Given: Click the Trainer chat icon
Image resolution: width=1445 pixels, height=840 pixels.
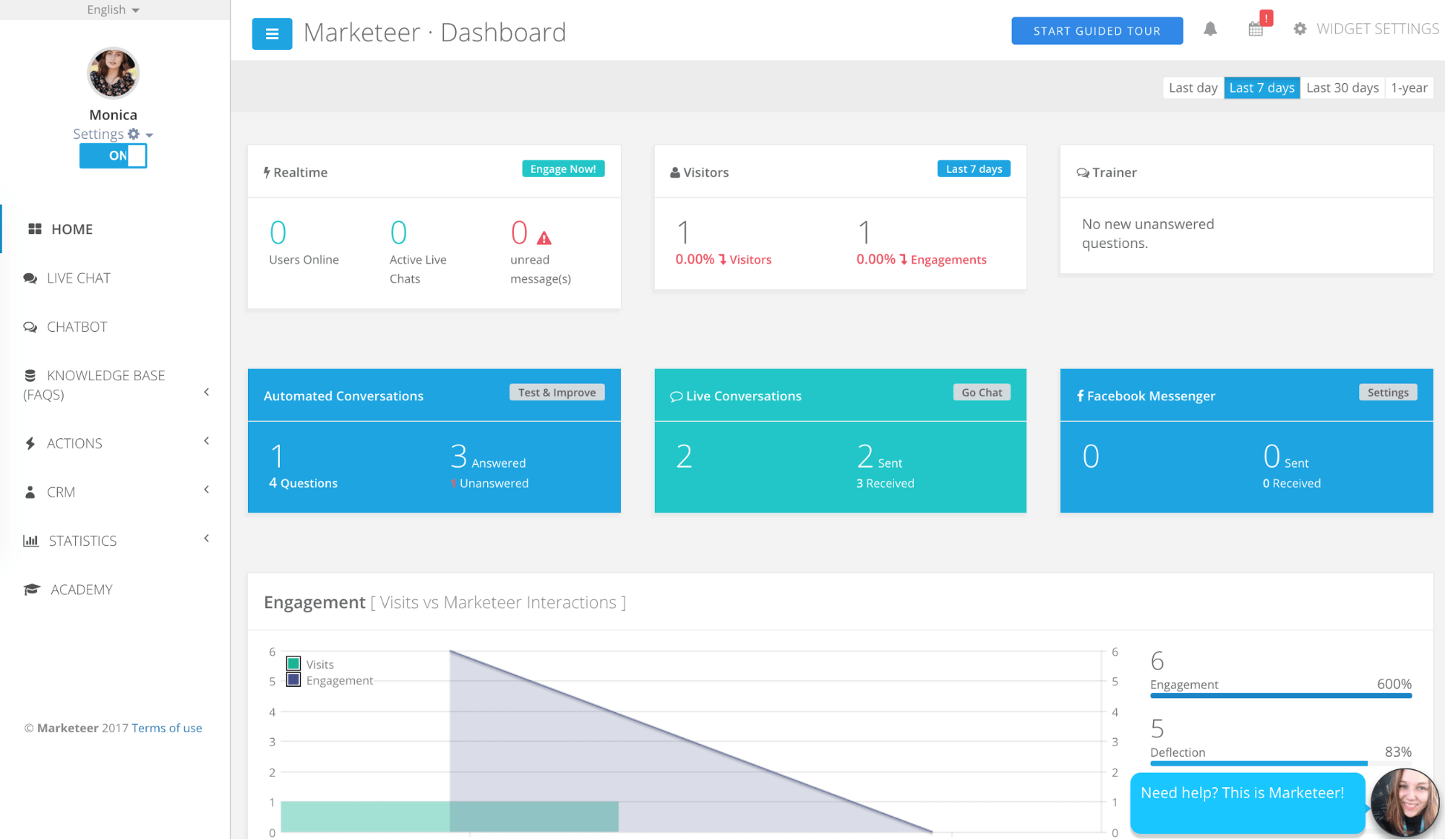Looking at the screenshot, I should [x=1083, y=173].
